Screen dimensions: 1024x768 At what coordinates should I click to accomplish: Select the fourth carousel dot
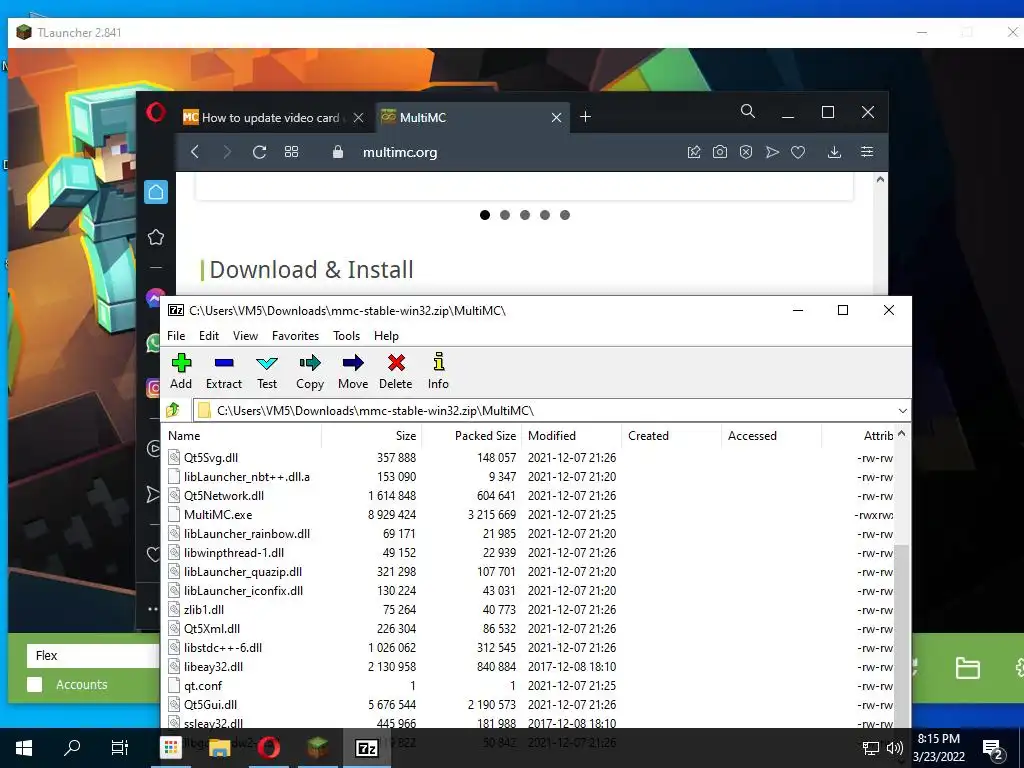click(545, 215)
